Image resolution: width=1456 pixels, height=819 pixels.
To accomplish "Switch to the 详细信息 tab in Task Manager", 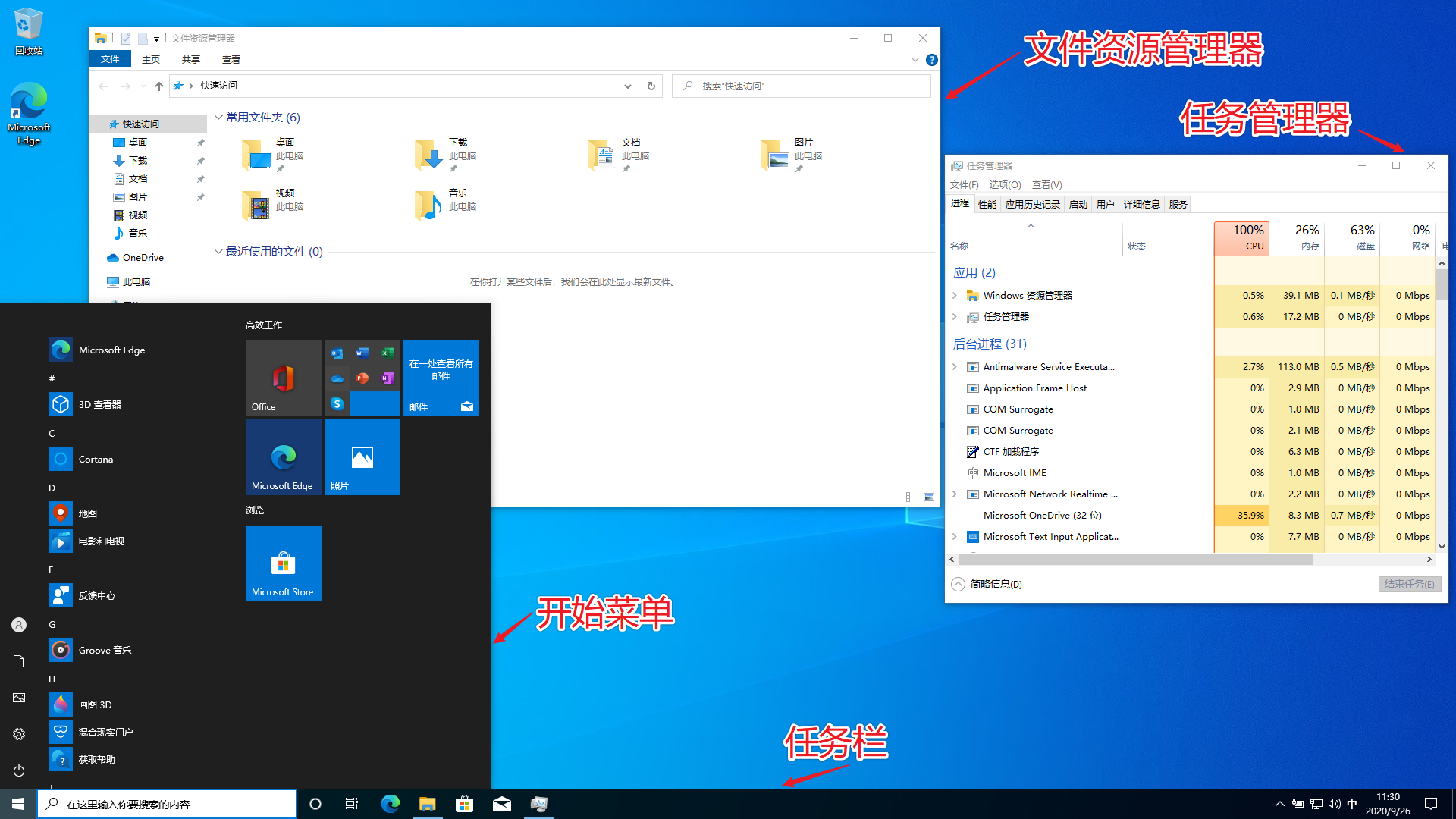I will tap(1141, 204).
